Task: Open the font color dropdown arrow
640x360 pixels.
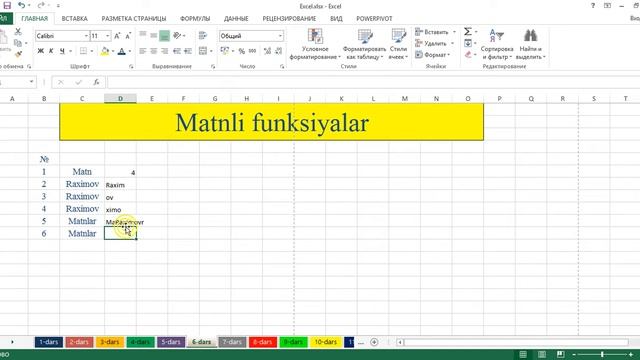Action: click(129, 51)
